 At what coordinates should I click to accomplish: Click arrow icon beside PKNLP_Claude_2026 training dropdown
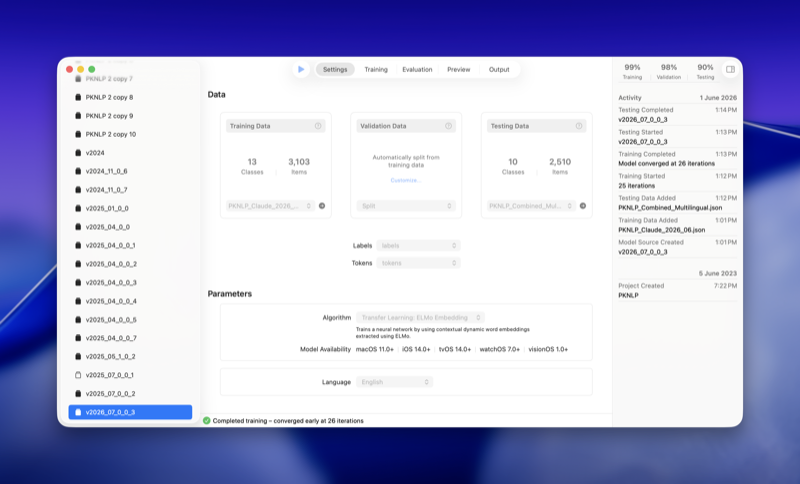pos(322,206)
